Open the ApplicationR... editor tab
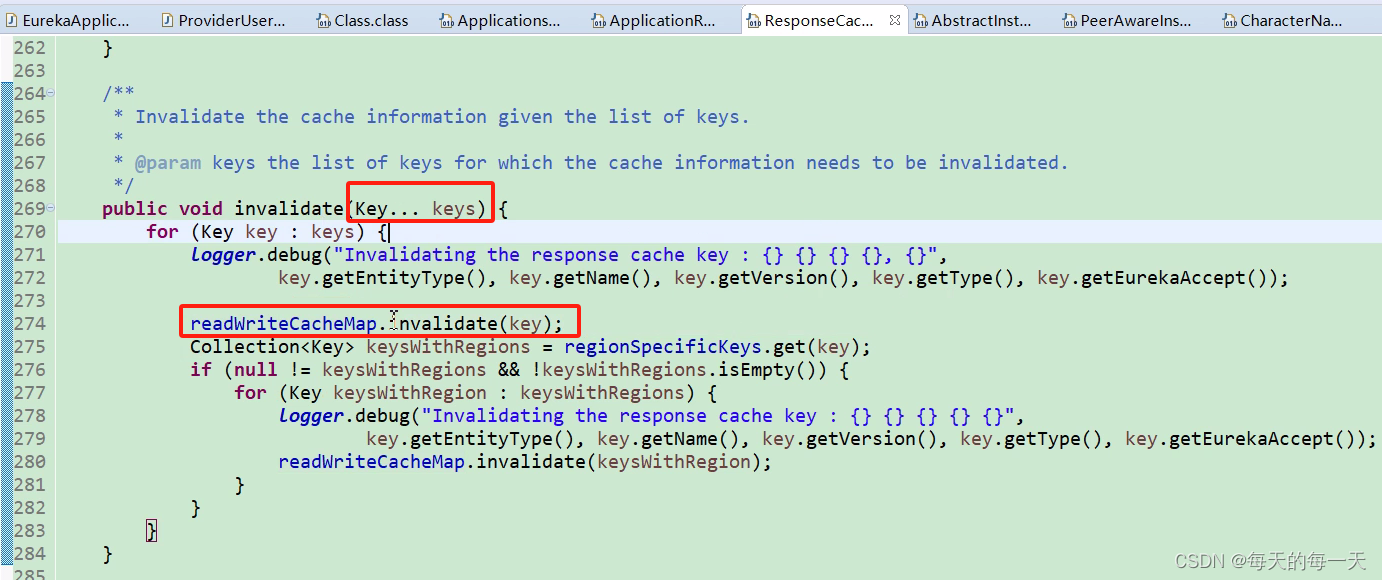Image resolution: width=1382 pixels, height=580 pixels. tap(653, 20)
